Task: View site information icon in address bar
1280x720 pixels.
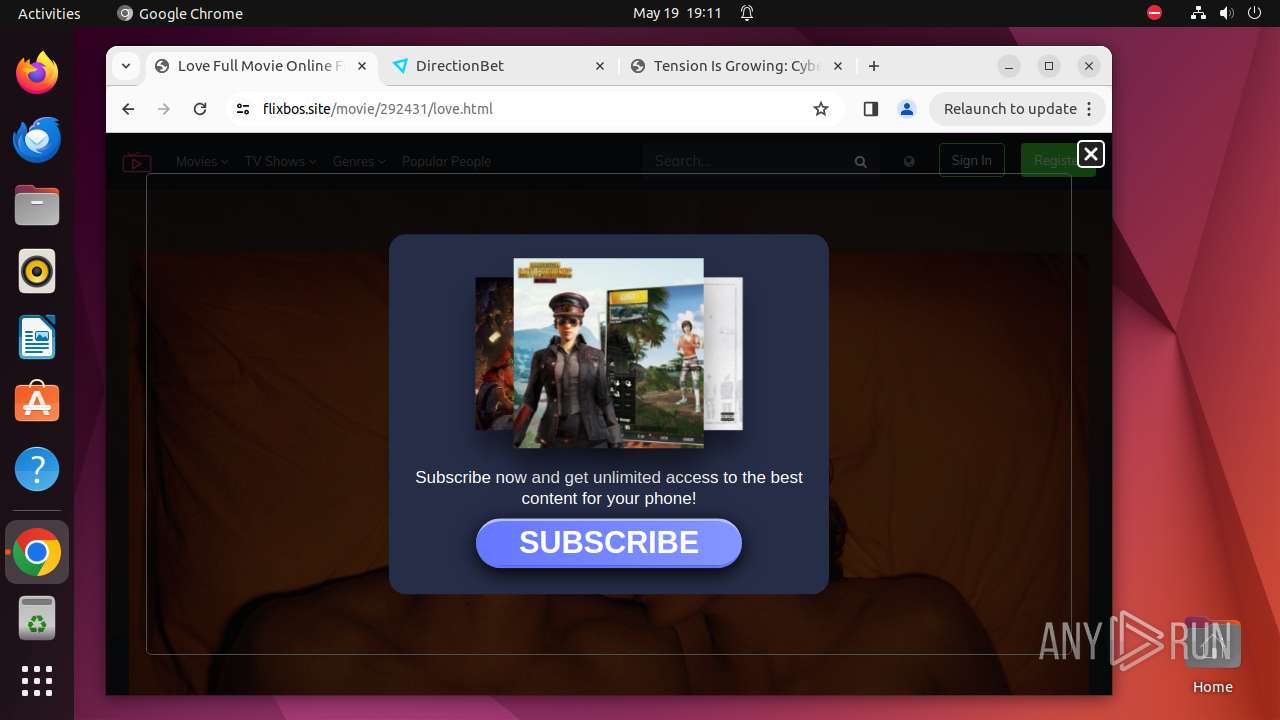Action: pos(243,109)
